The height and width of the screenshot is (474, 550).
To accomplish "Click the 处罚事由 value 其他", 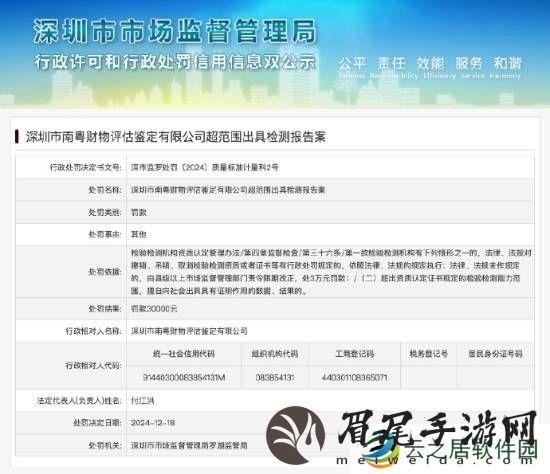I will click(x=139, y=234).
